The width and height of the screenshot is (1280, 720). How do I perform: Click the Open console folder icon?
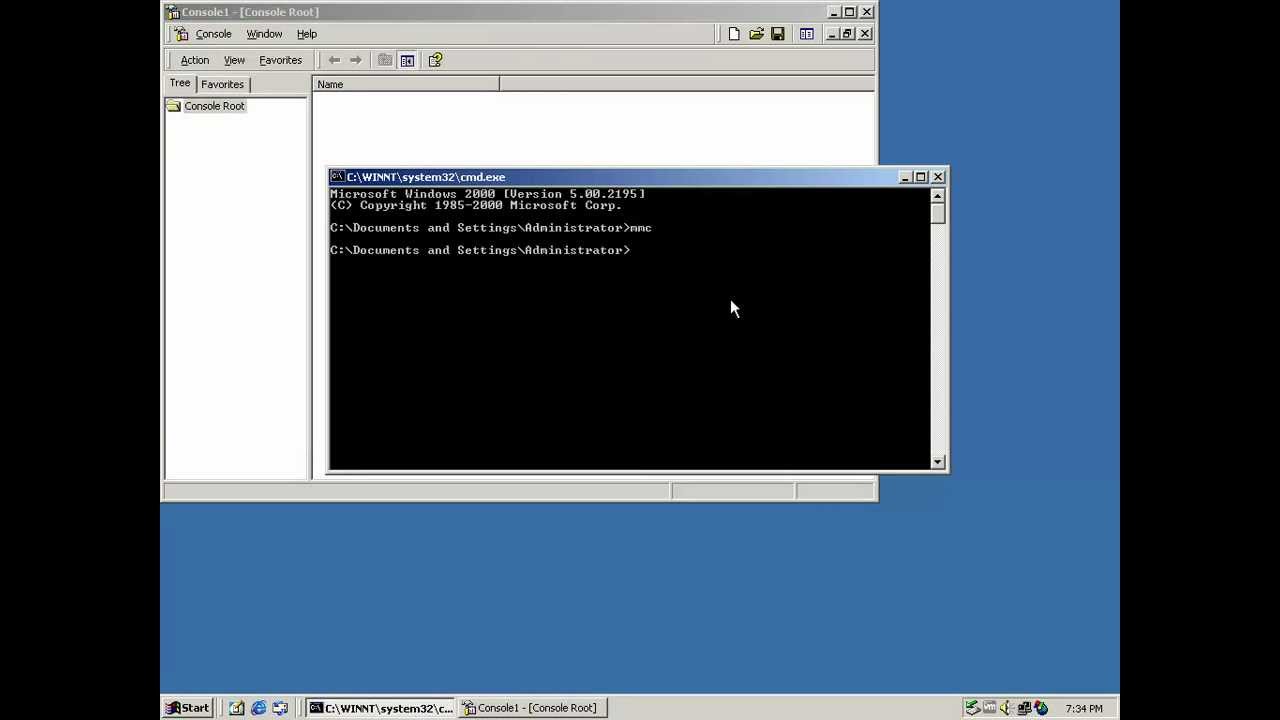tap(756, 34)
